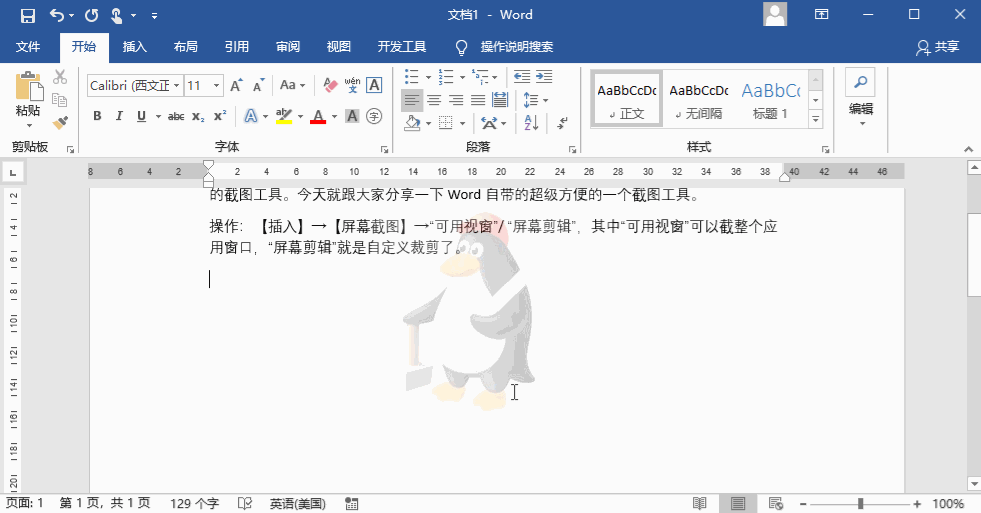The height and width of the screenshot is (513, 981).
Task: Toggle touch/mouse mode icon
Action: [116, 15]
